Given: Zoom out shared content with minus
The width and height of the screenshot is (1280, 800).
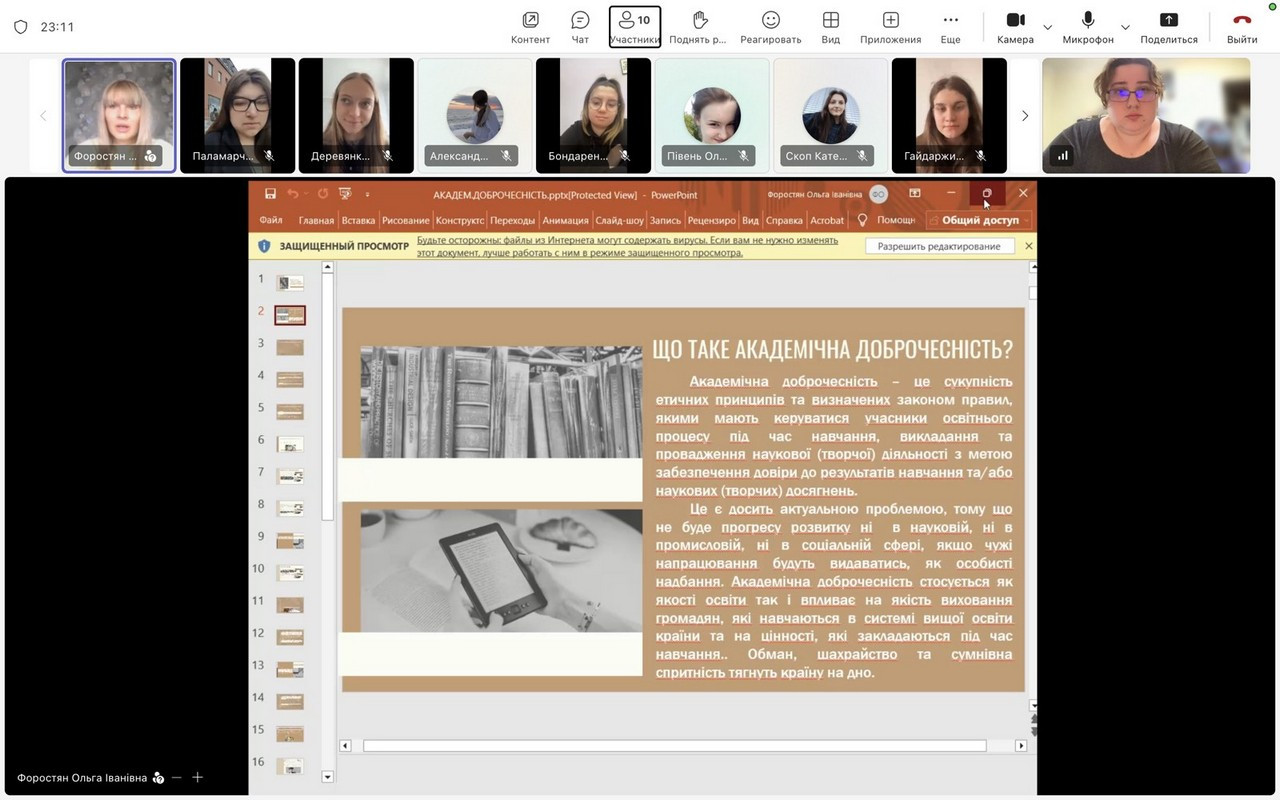Looking at the screenshot, I should coord(177,777).
